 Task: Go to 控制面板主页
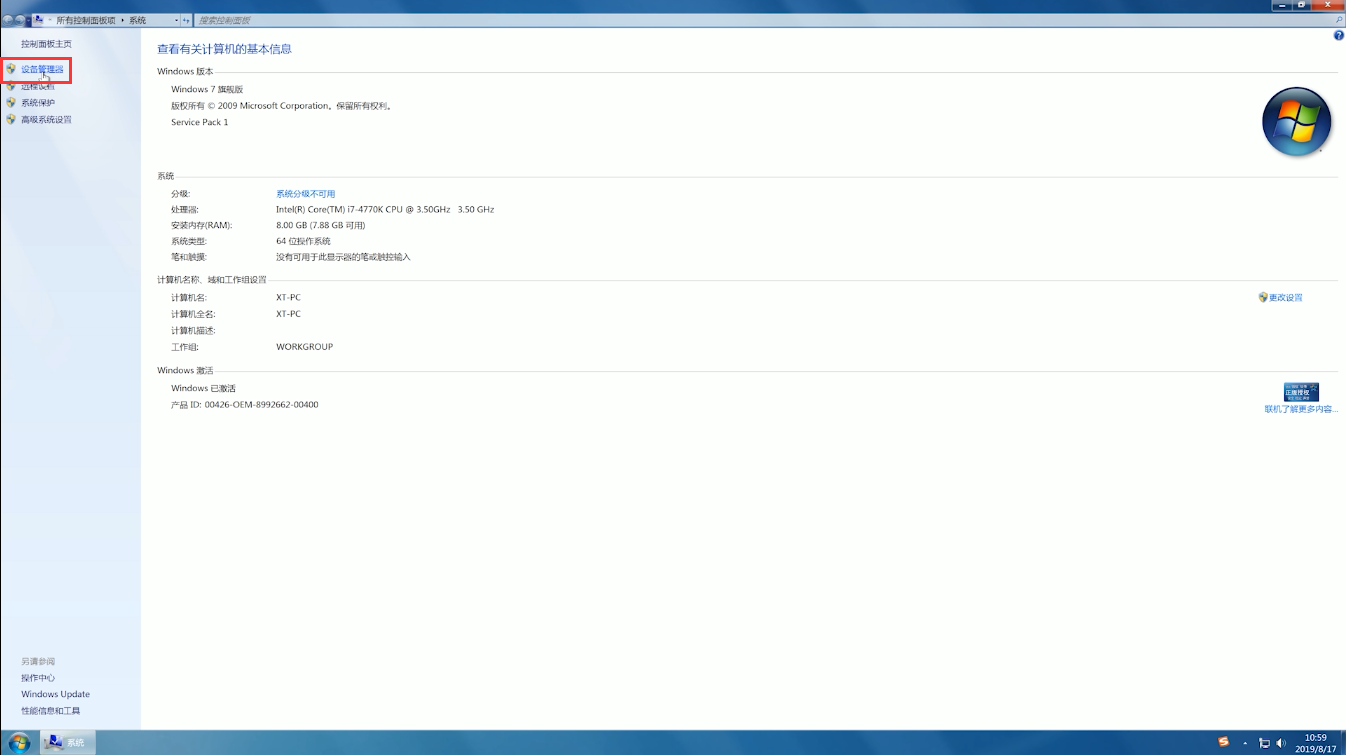point(46,44)
